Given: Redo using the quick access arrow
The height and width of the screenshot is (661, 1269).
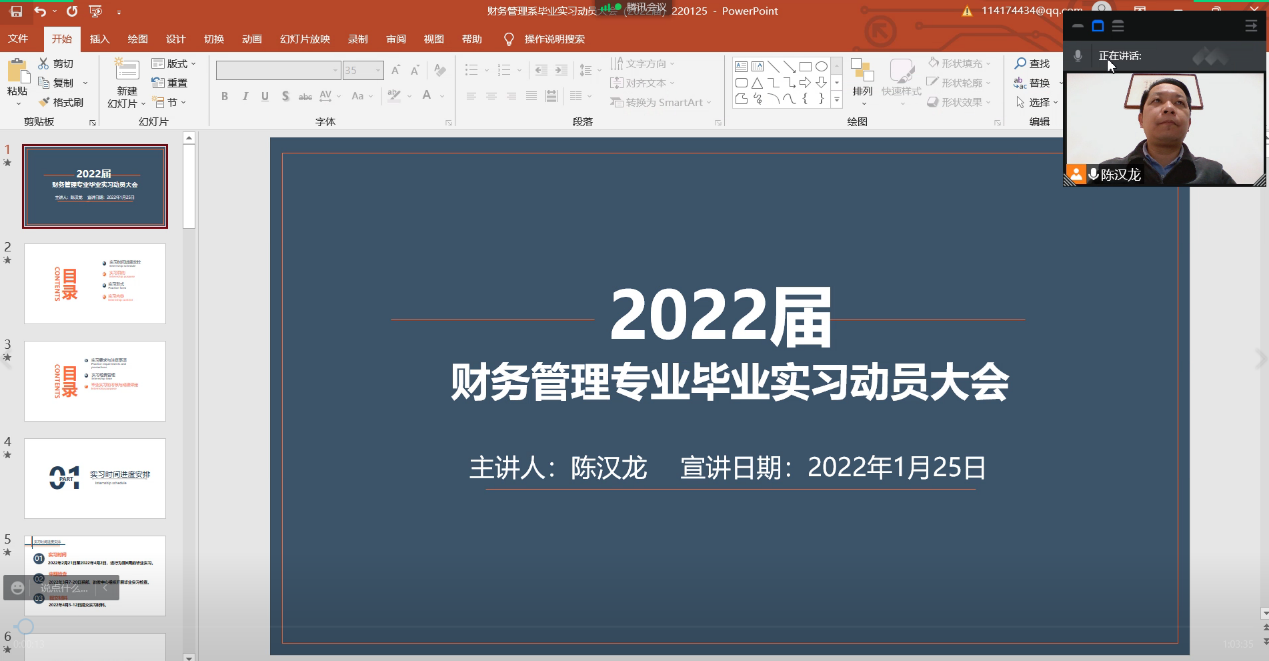Looking at the screenshot, I should coord(72,11).
